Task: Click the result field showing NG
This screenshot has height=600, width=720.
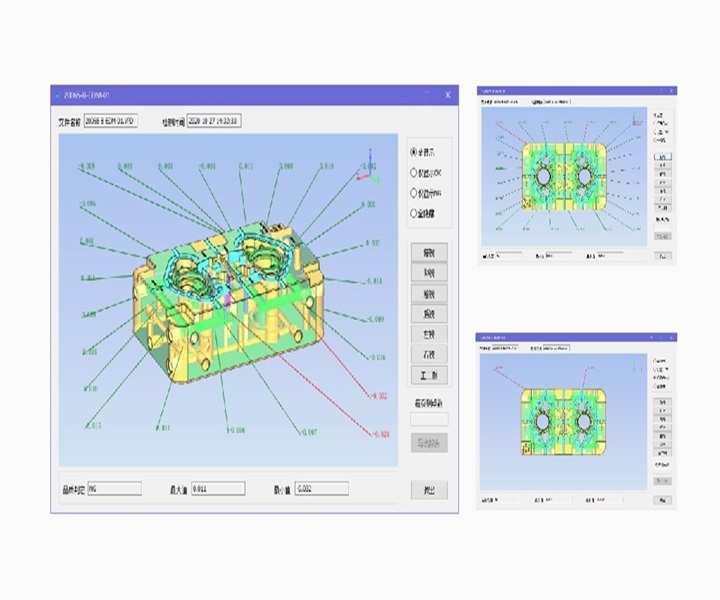Action: (x=113, y=489)
